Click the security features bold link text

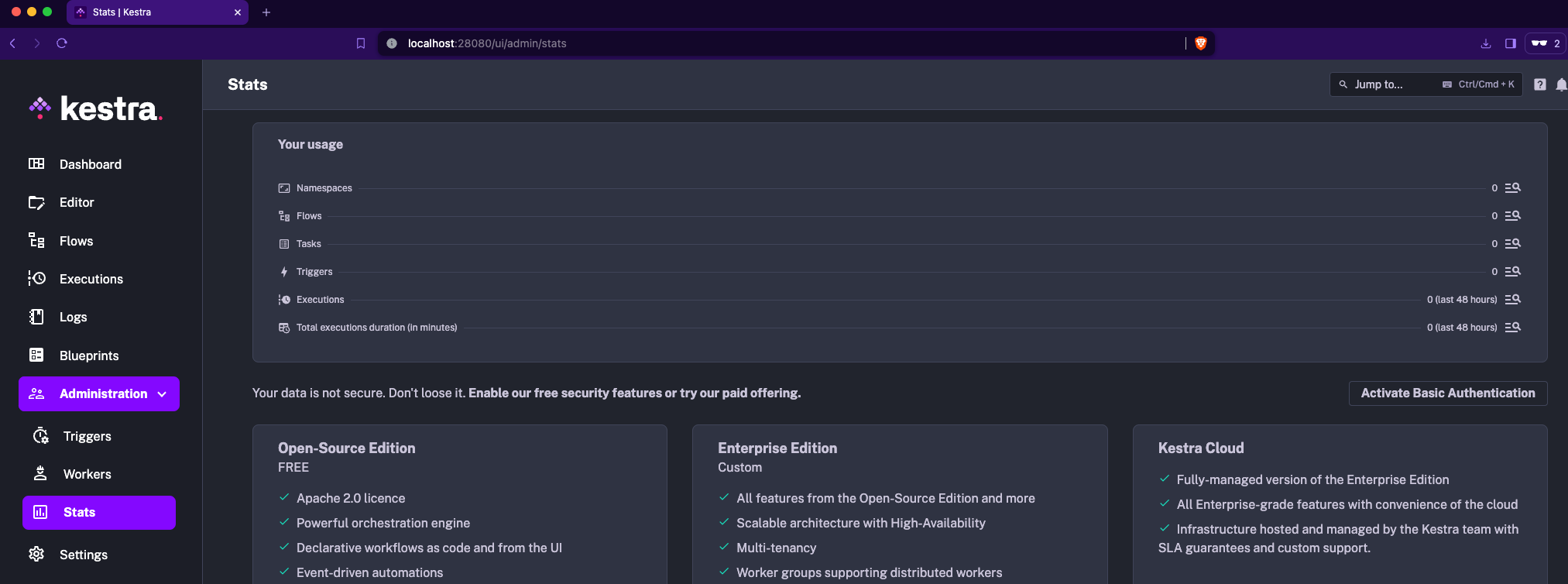pos(634,393)
